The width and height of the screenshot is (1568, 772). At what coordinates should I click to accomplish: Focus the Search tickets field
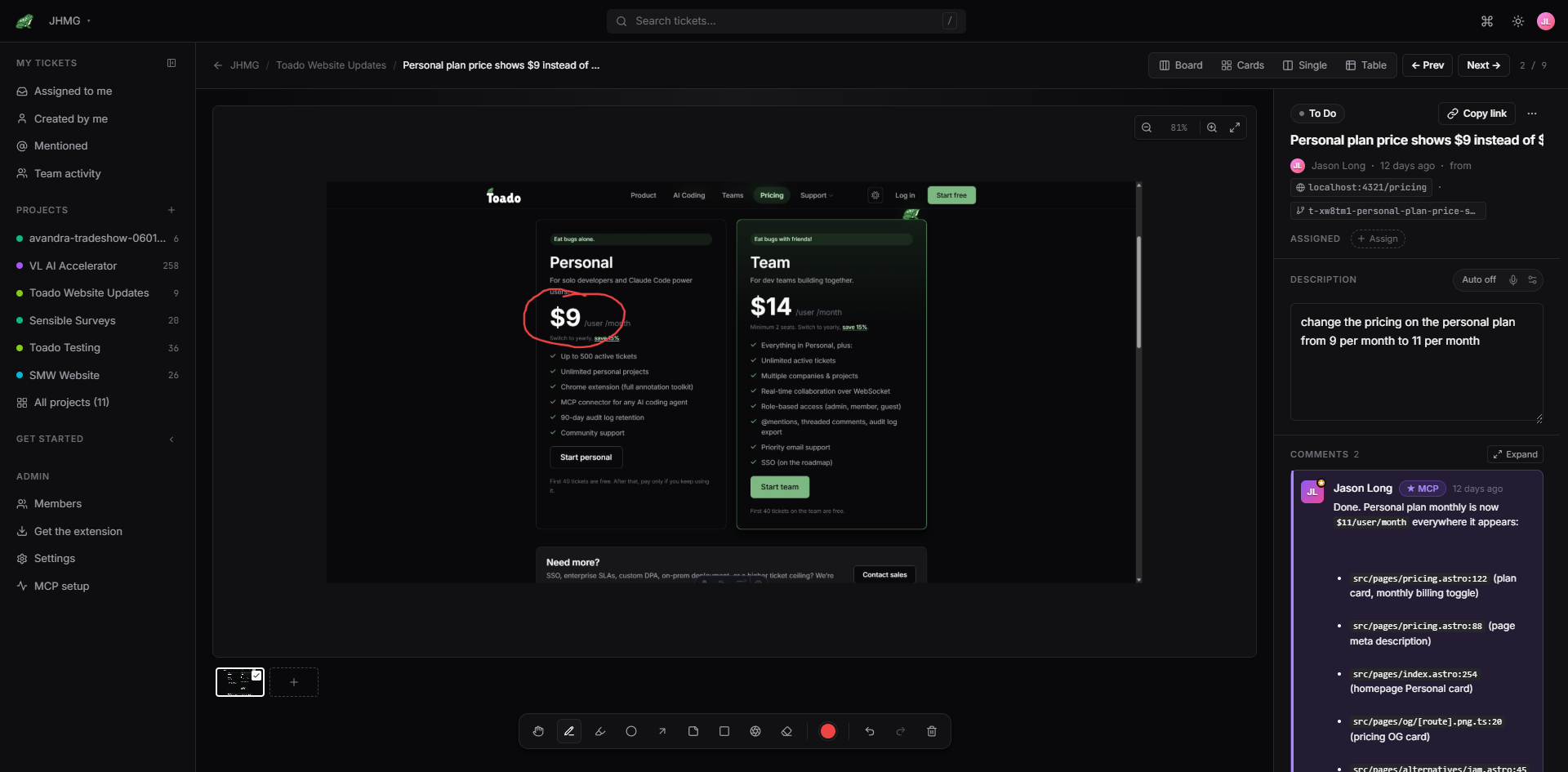click(x=786, y=21)
